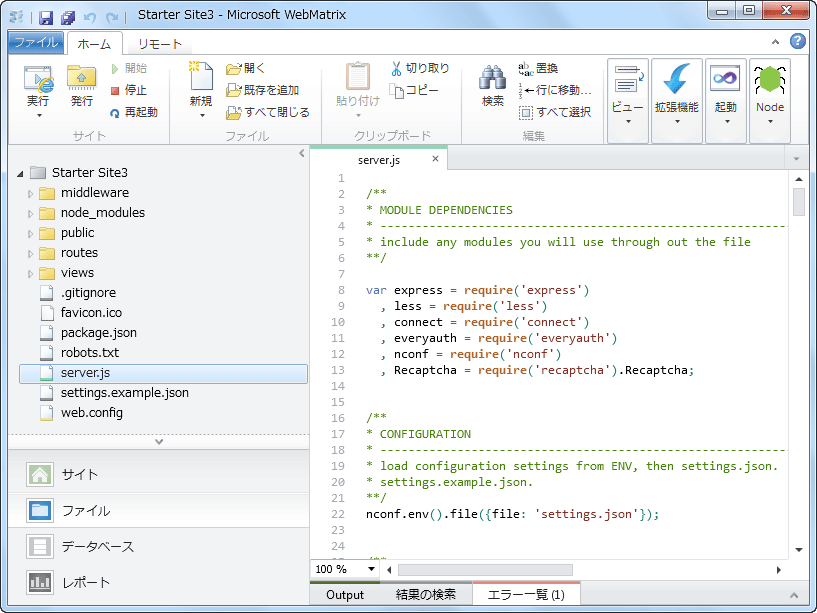Save all via quick access toolbar

click(x=68, y=18)
